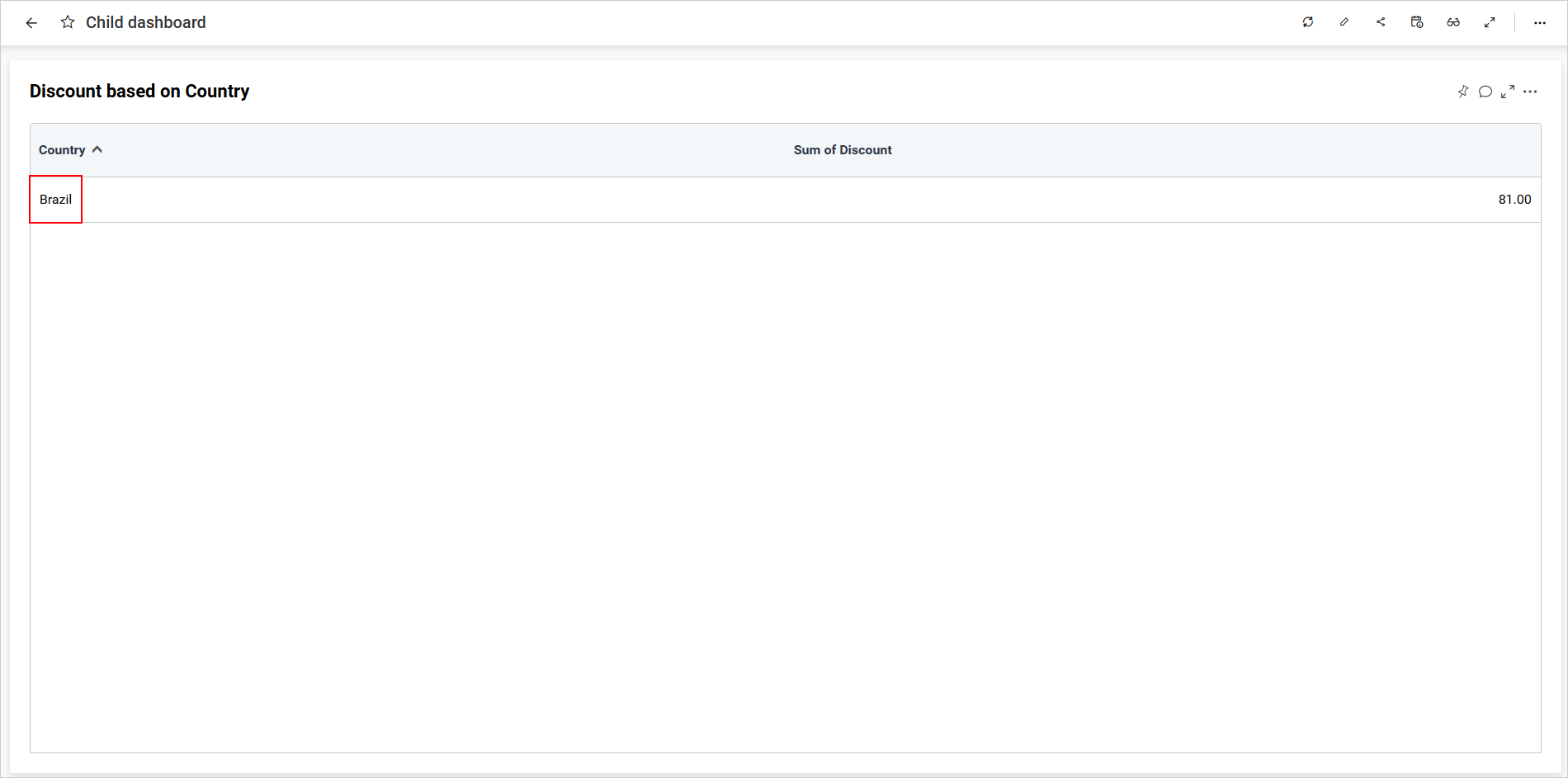Click the Child dashboard title

145,22
